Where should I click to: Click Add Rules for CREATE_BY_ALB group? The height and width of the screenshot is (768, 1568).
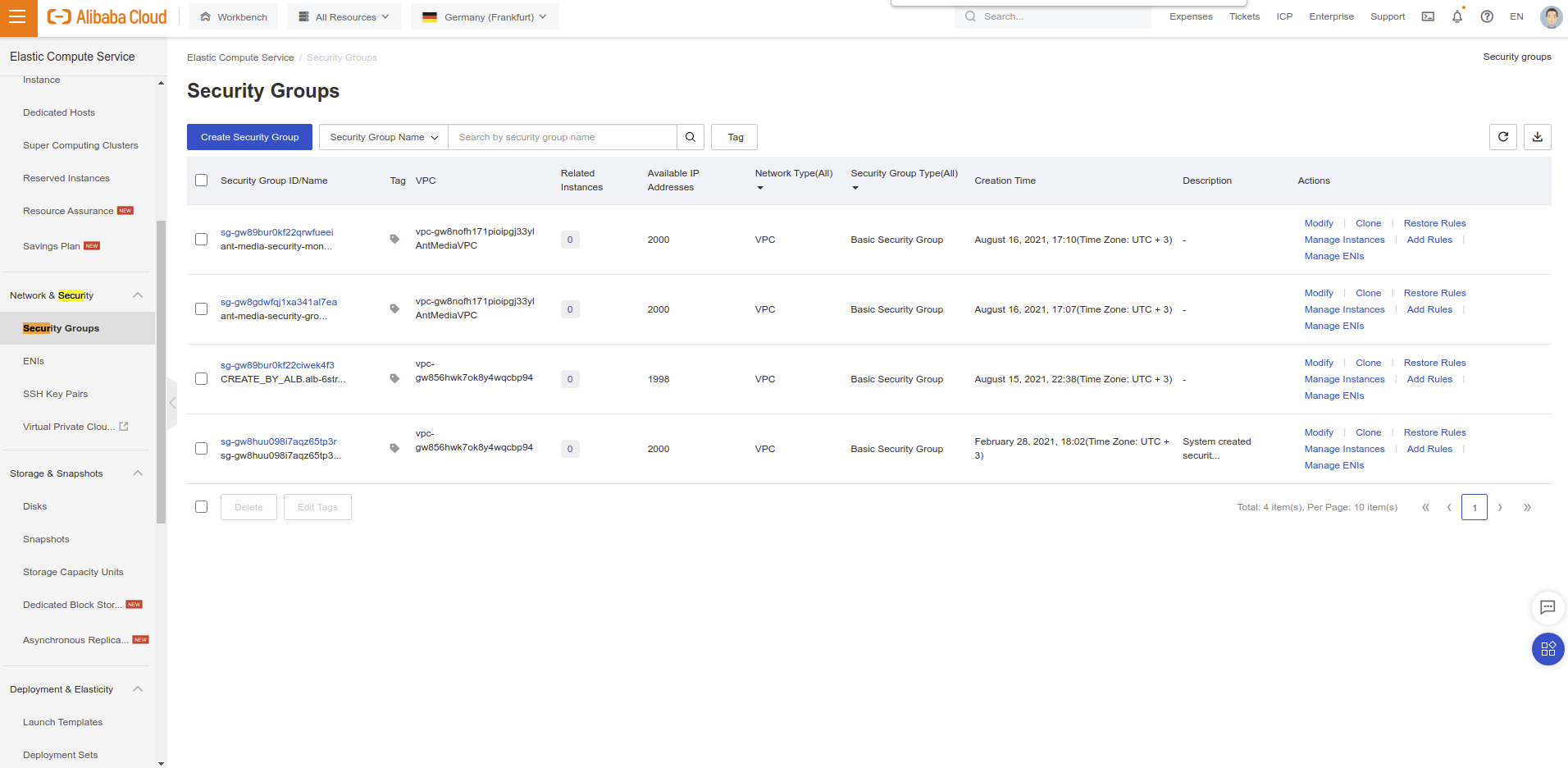[x=1429, y=379]
